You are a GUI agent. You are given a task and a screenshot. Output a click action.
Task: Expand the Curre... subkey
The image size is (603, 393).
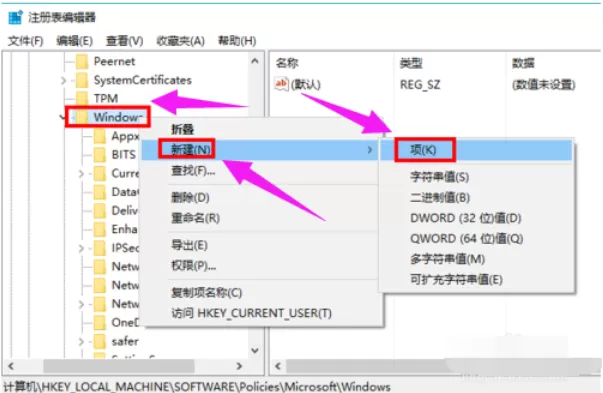pyautogui.click(x=81, y=174)
